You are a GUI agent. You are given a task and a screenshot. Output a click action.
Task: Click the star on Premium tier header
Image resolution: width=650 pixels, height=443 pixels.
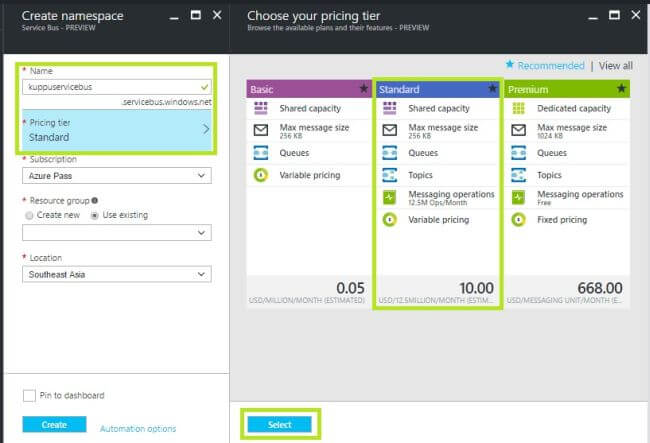click(x=621, y=88)
